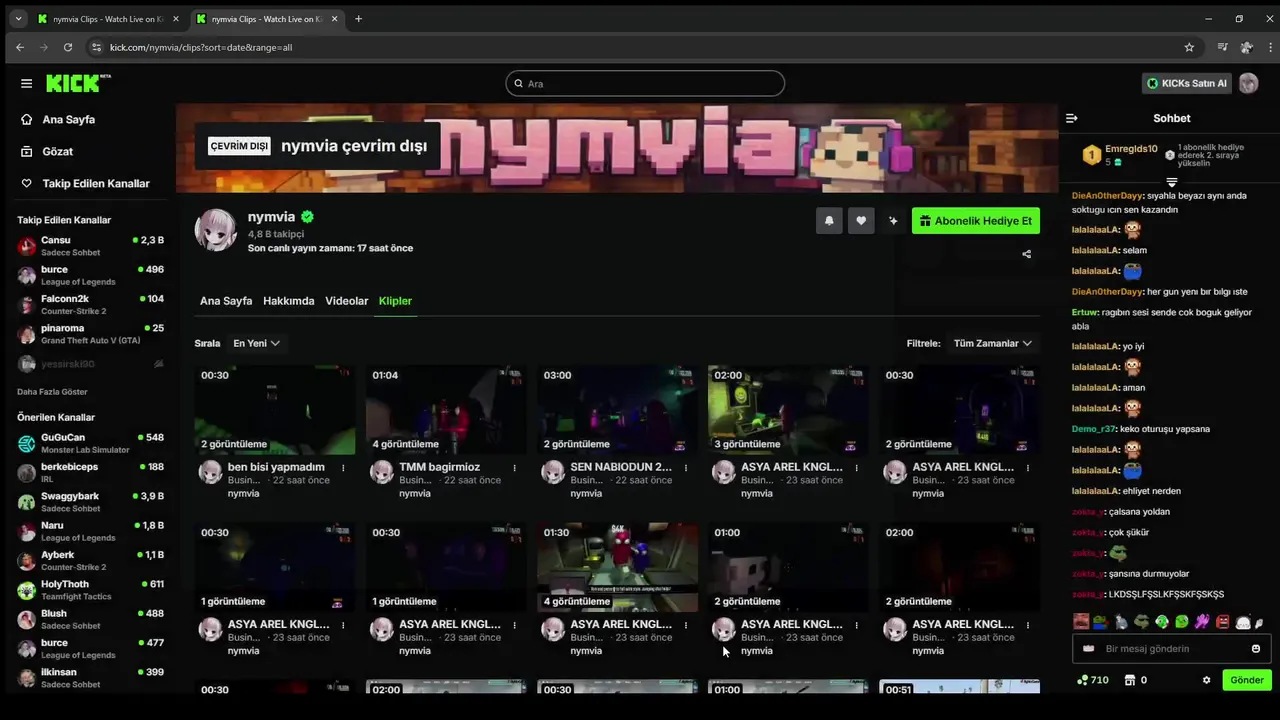The image size is (1280, 720).
Task: Switch to the 'Videolar' tab
Action: coord(347,301)
